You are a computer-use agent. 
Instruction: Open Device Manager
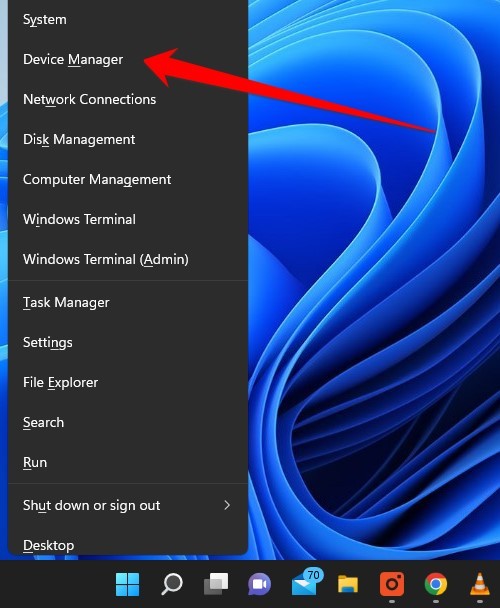pyautogui.click(x=128, y=59)
